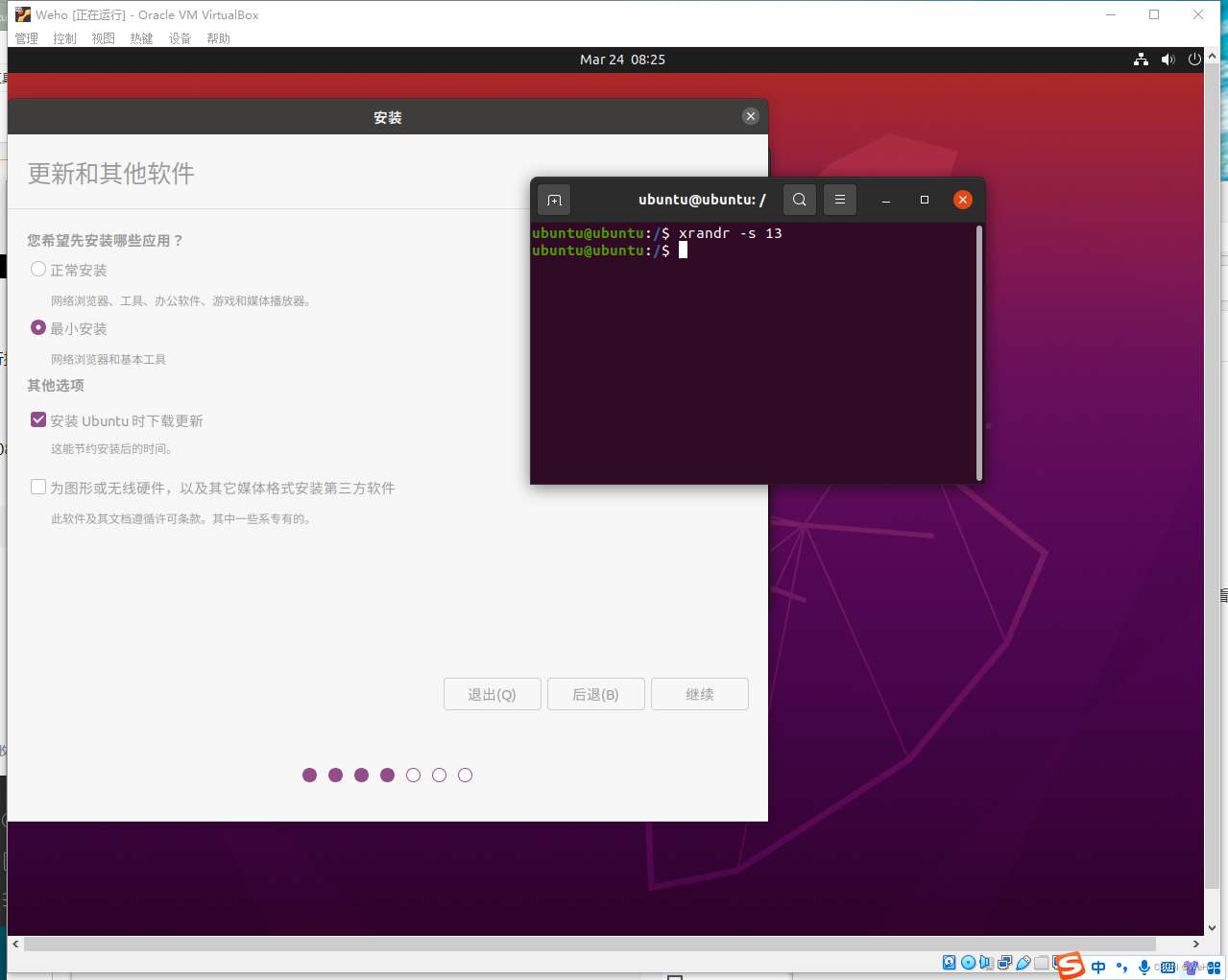Click the VirtualBox icon in title bar
The image size is (1228, 980).
pyautogui.click(x=23, y=14)
